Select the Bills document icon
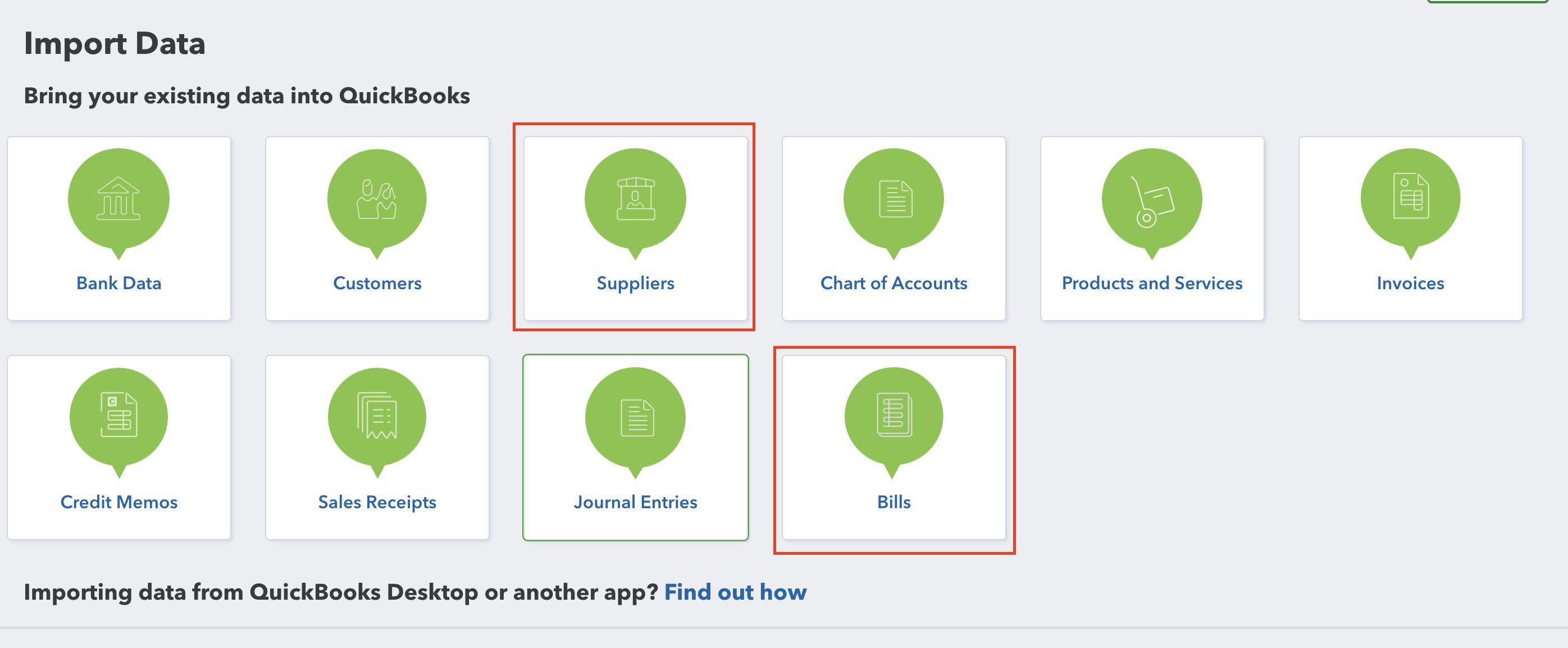Viewport: 1568px width, 648px height. [894, 416]
